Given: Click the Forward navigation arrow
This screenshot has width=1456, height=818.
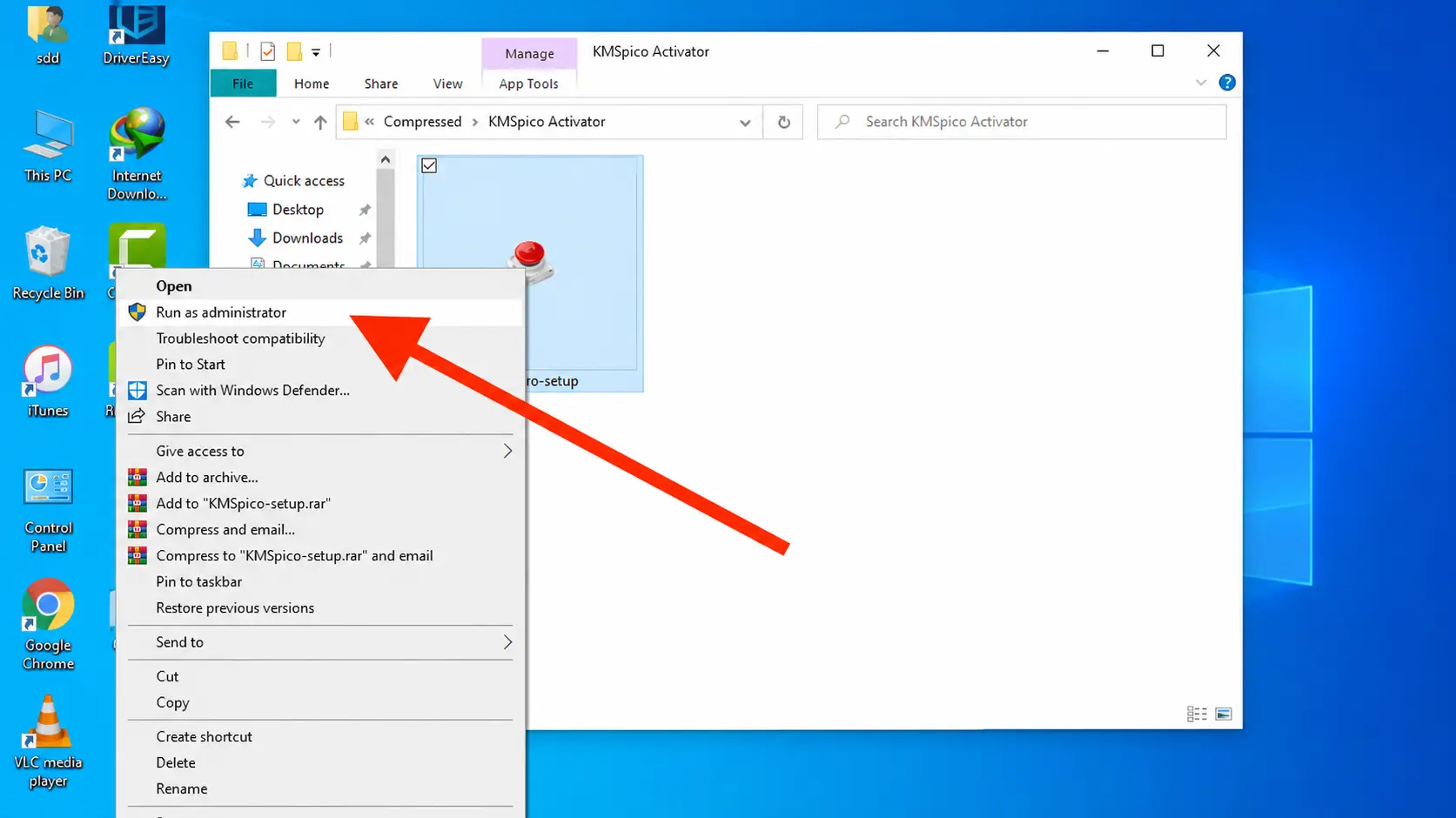Looking at the screenshot, I should [267, 122].
